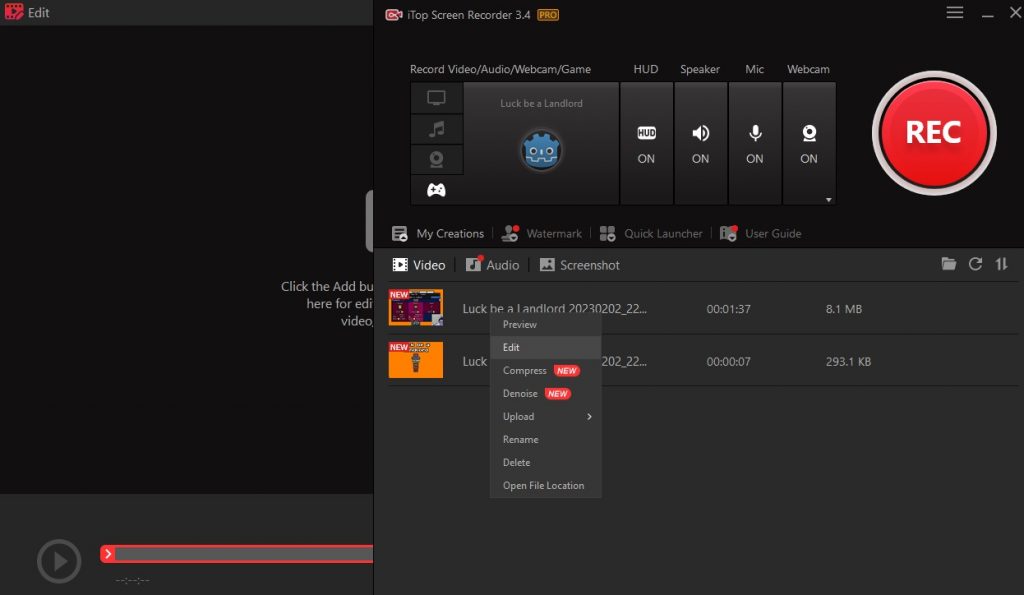Refresh the recordings list
This screenshot has width=1024, height=595.
coord(975,264)
